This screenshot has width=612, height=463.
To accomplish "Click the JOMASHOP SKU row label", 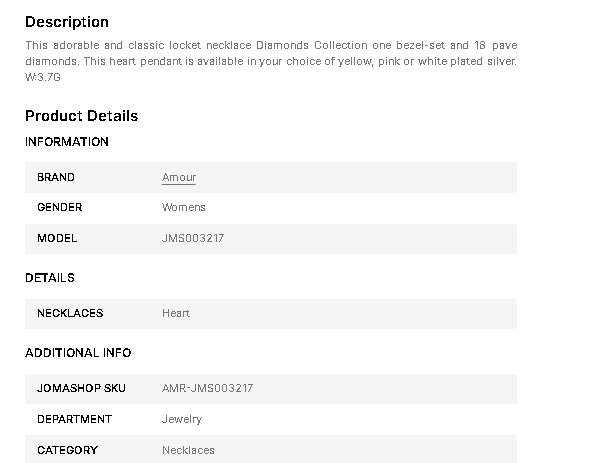I will [81, 388].
